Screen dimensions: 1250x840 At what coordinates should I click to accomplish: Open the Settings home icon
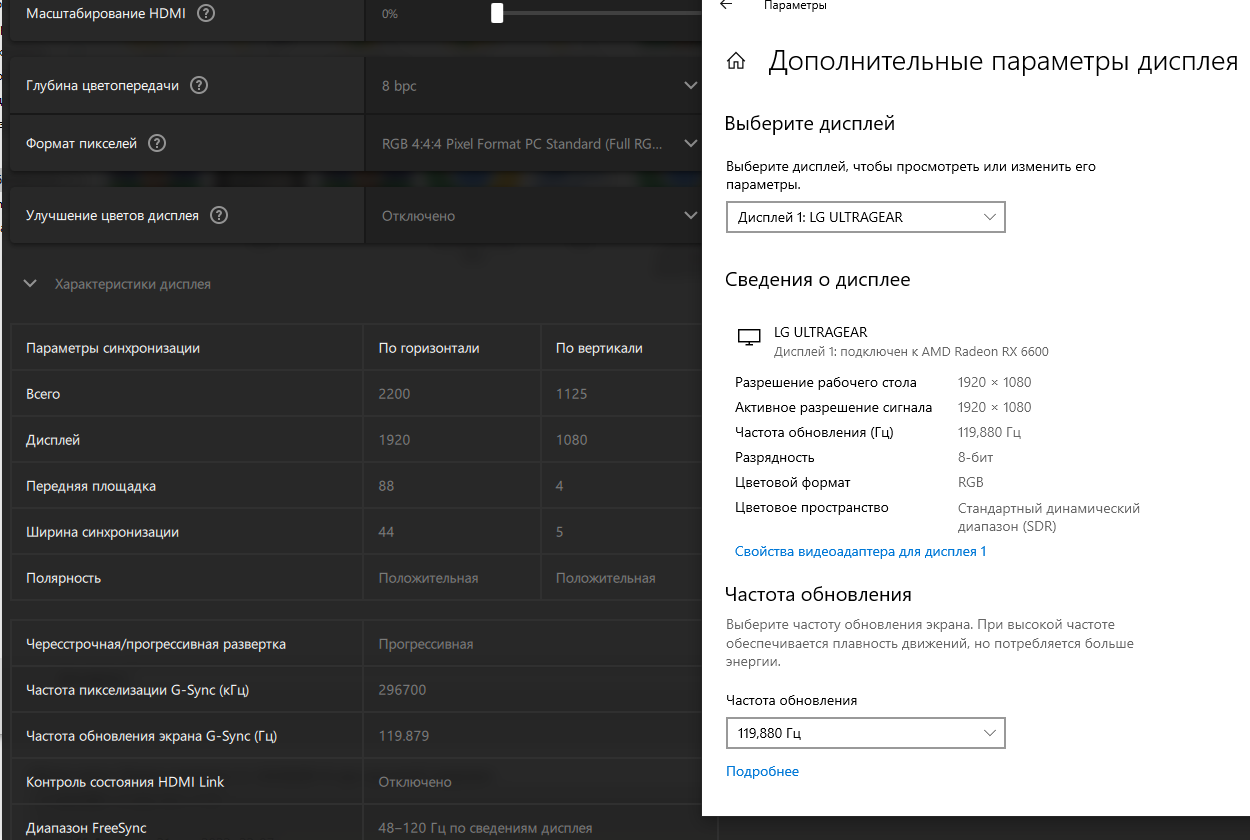tap(736, 62)
